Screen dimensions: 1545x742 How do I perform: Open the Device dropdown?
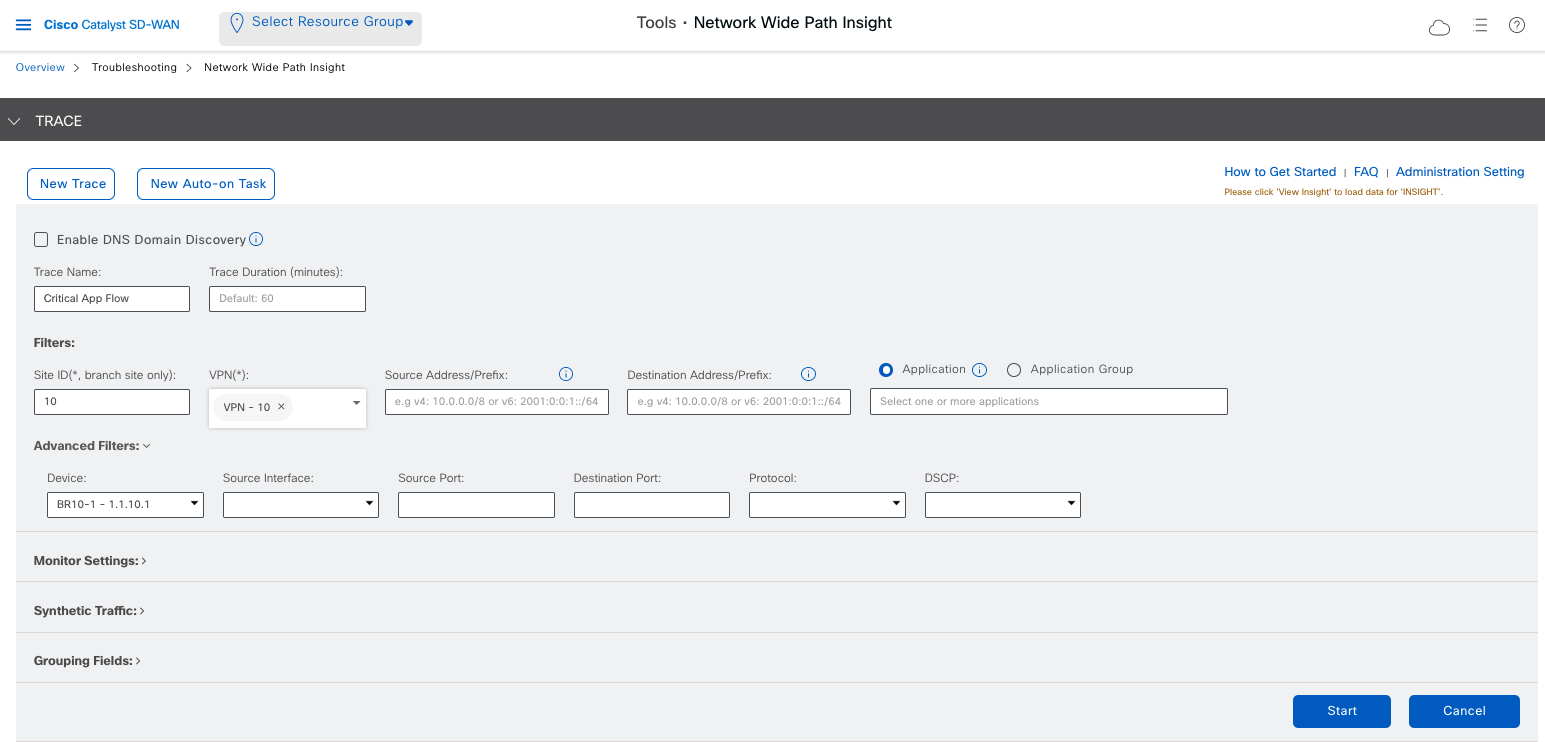[125, 505]
